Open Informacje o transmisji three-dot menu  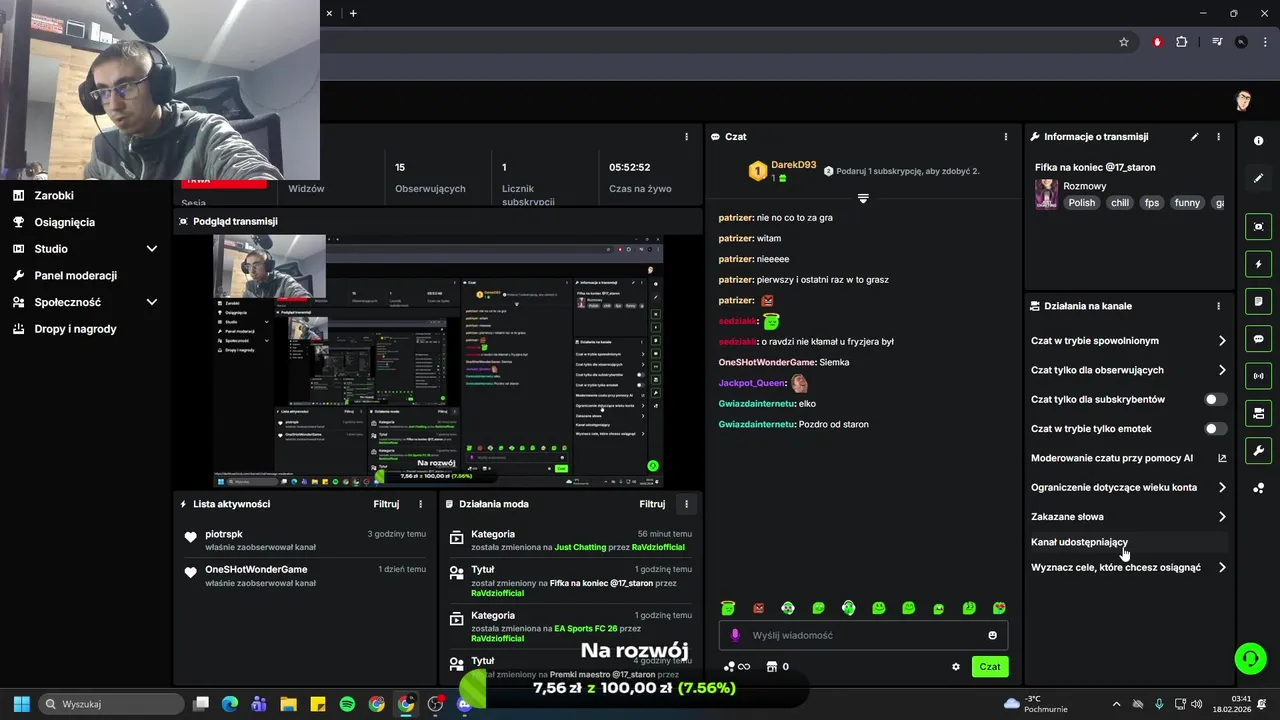point(1218,136)
